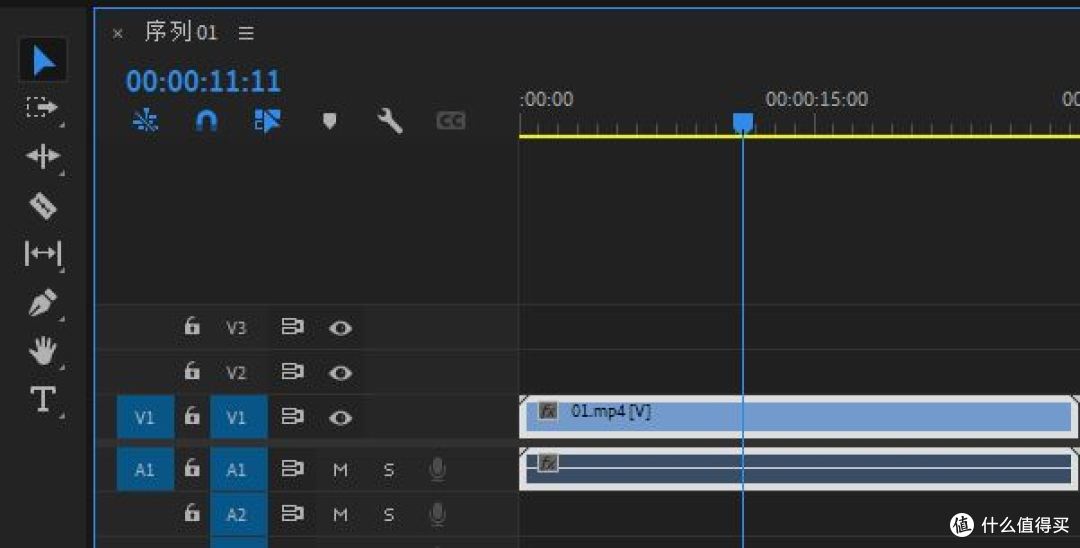
Task: Toggle sync lock on A2
Action: [292, 514]
